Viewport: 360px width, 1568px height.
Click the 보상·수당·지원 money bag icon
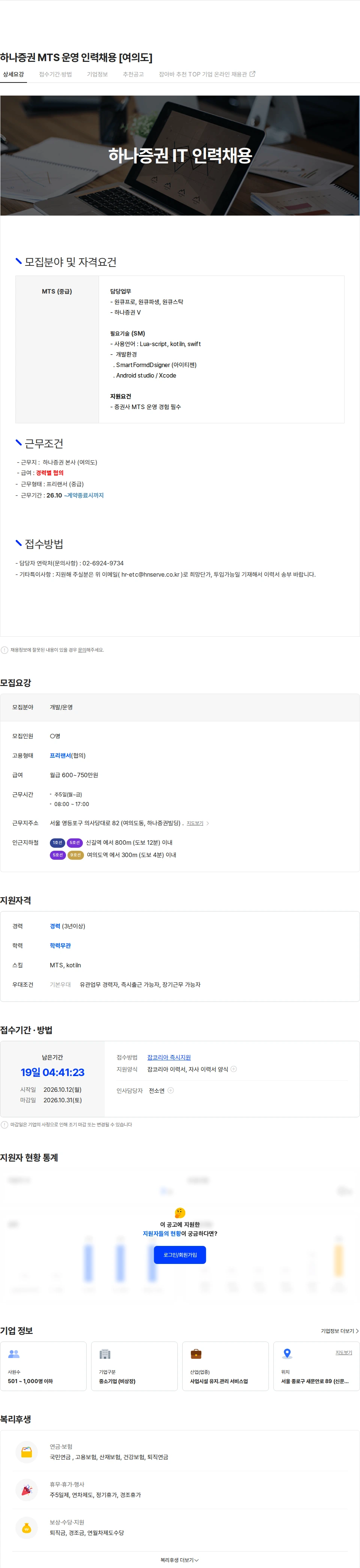(27, 1528)
